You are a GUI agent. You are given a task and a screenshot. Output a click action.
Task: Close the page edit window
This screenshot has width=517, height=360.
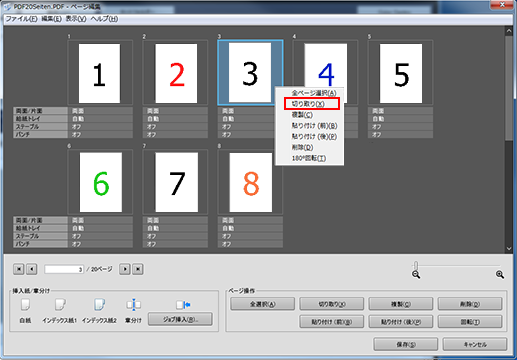(x=502, y=5)
